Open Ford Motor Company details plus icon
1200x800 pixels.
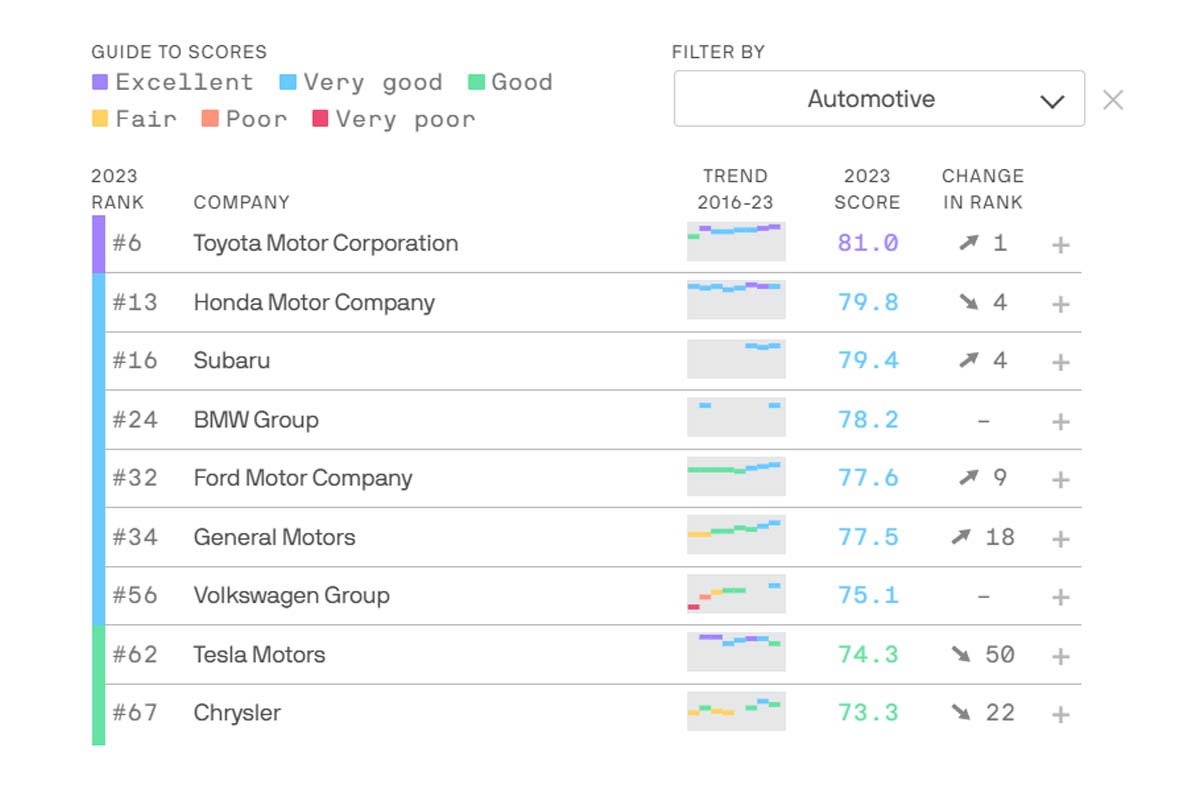coord(1061,479)
